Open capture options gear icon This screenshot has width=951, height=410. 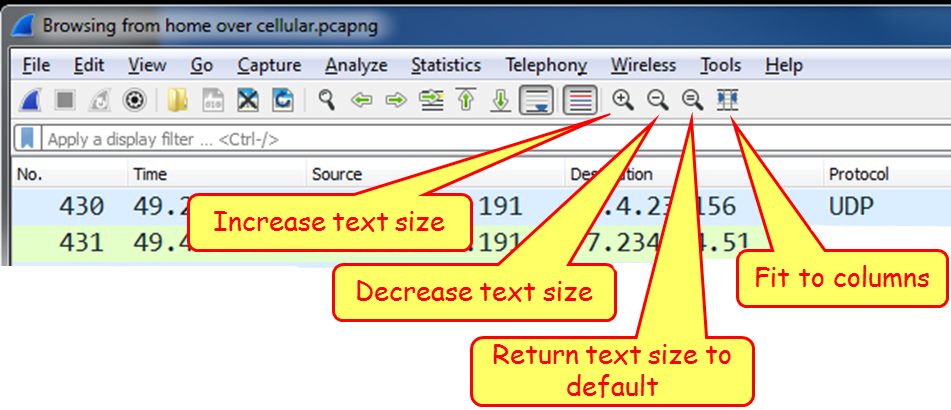click(x=133, y=100)
